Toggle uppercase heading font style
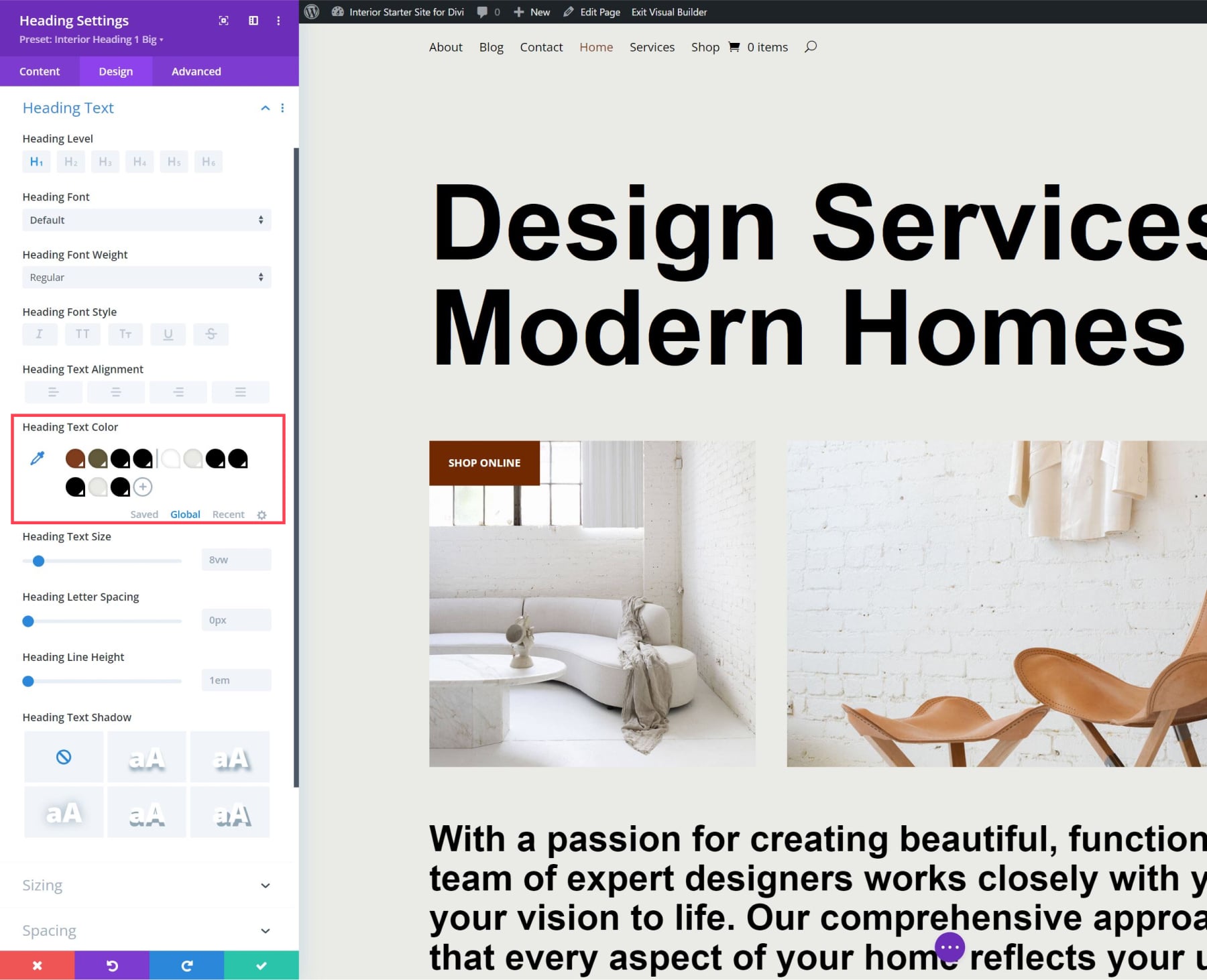 pos(82,334)
